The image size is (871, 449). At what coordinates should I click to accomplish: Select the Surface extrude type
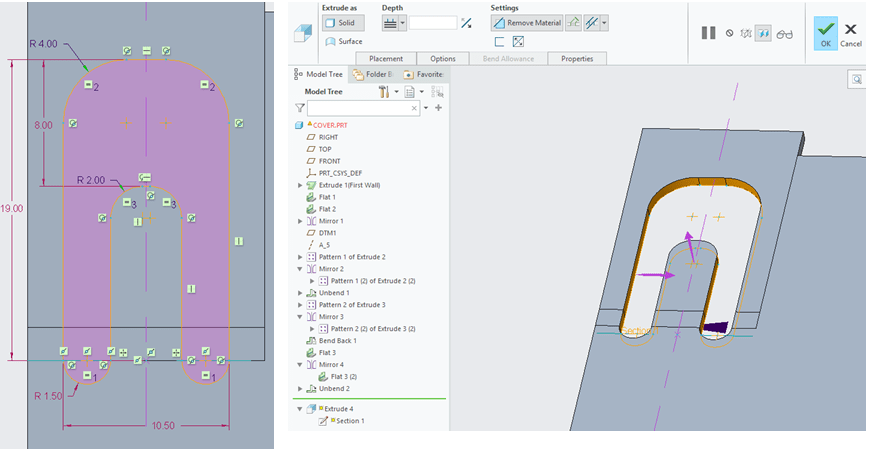pyautogui.click(x=344, y=41)
